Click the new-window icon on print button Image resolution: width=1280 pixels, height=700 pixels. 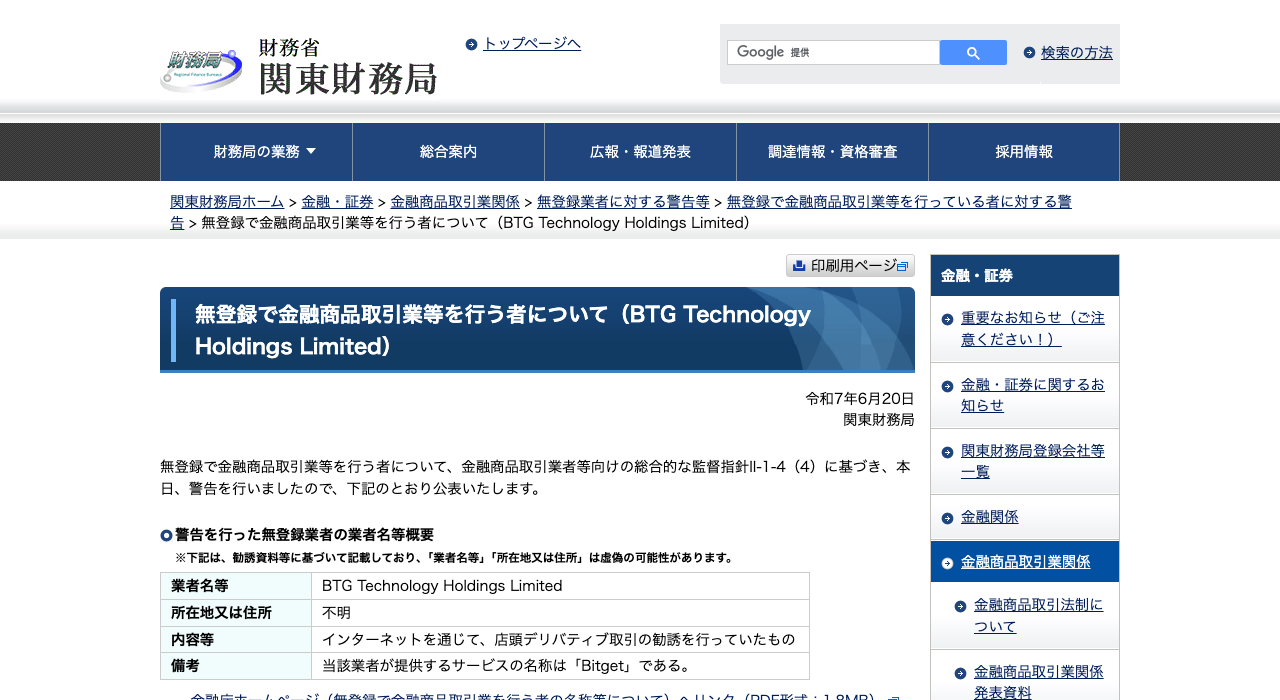902,266
